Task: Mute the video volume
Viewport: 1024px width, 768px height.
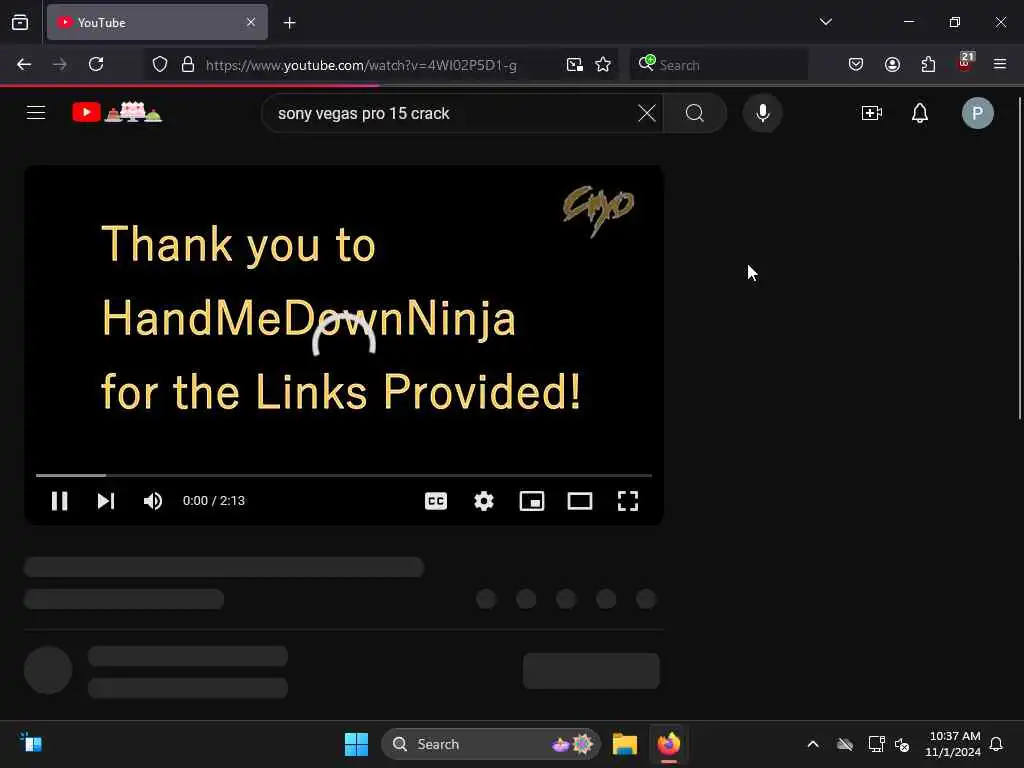Action: tap(153, 501)
